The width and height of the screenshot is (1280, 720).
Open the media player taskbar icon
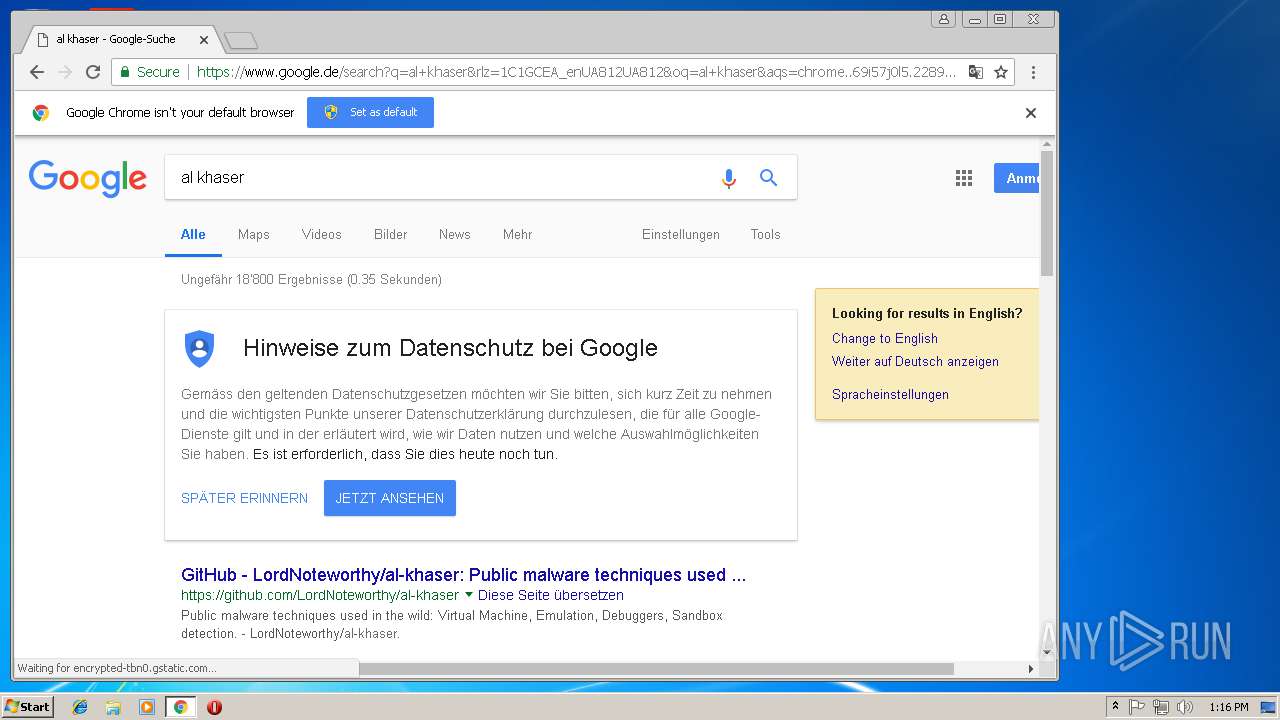pyautogui.click(x=147, y=707)
